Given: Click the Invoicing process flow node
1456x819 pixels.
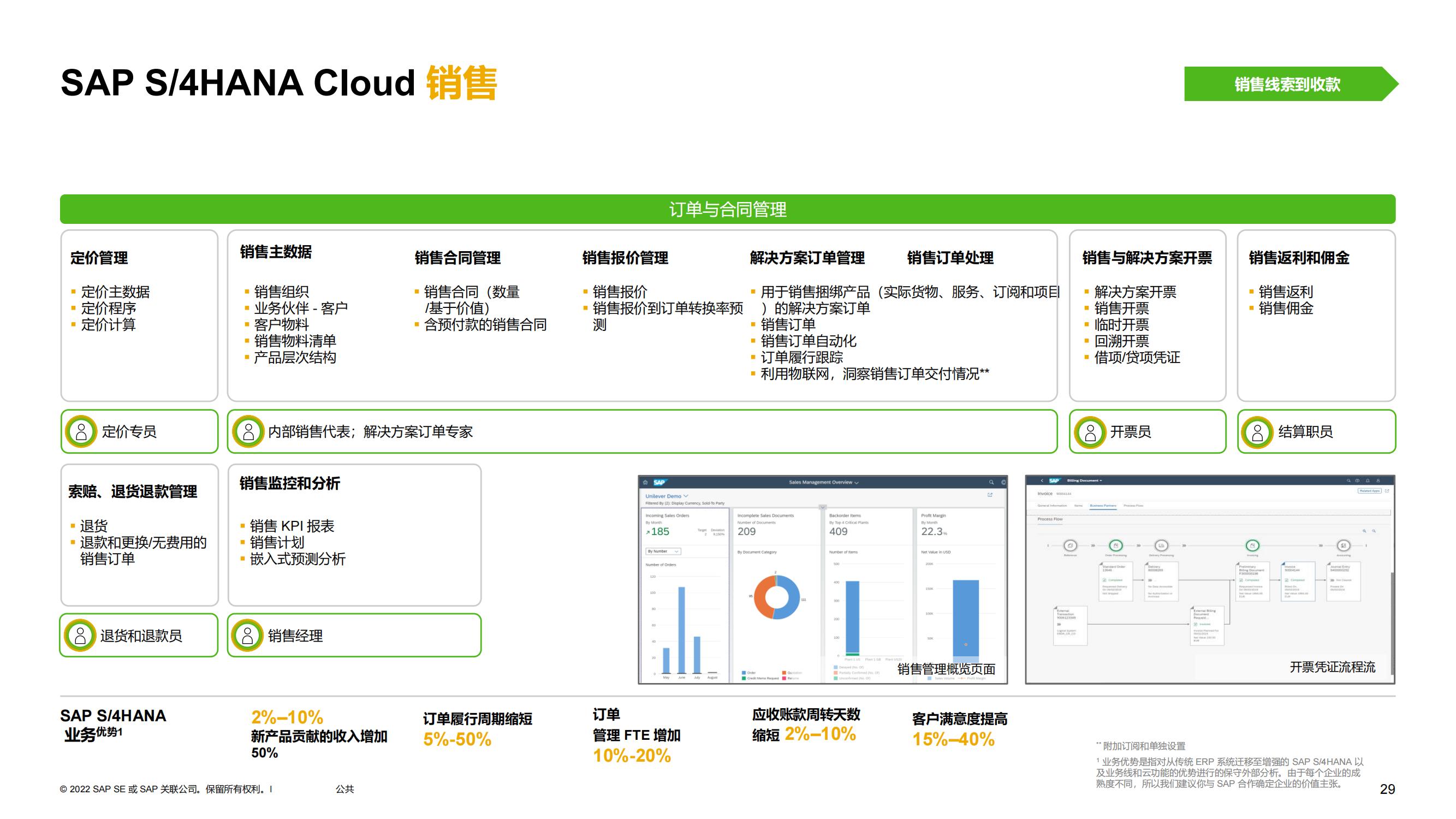Looking at the screenshot, I should [1252, 545].
